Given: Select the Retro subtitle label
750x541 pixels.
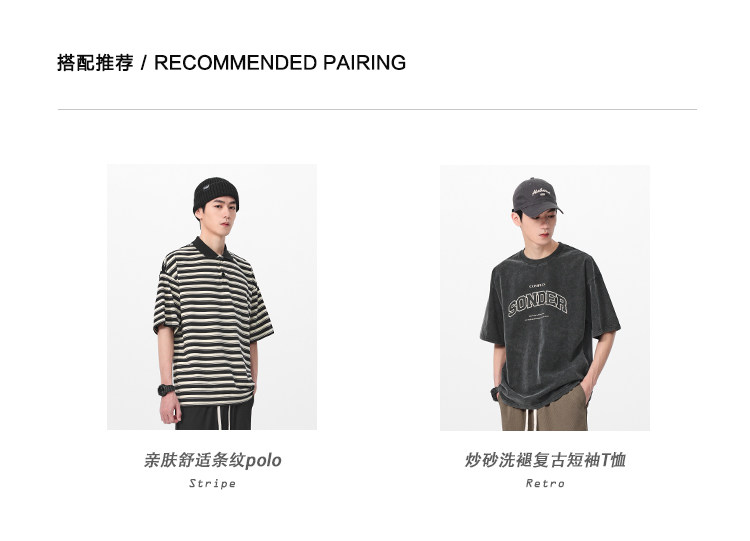Looking at the screenshot, I should (x=545, y=483).
